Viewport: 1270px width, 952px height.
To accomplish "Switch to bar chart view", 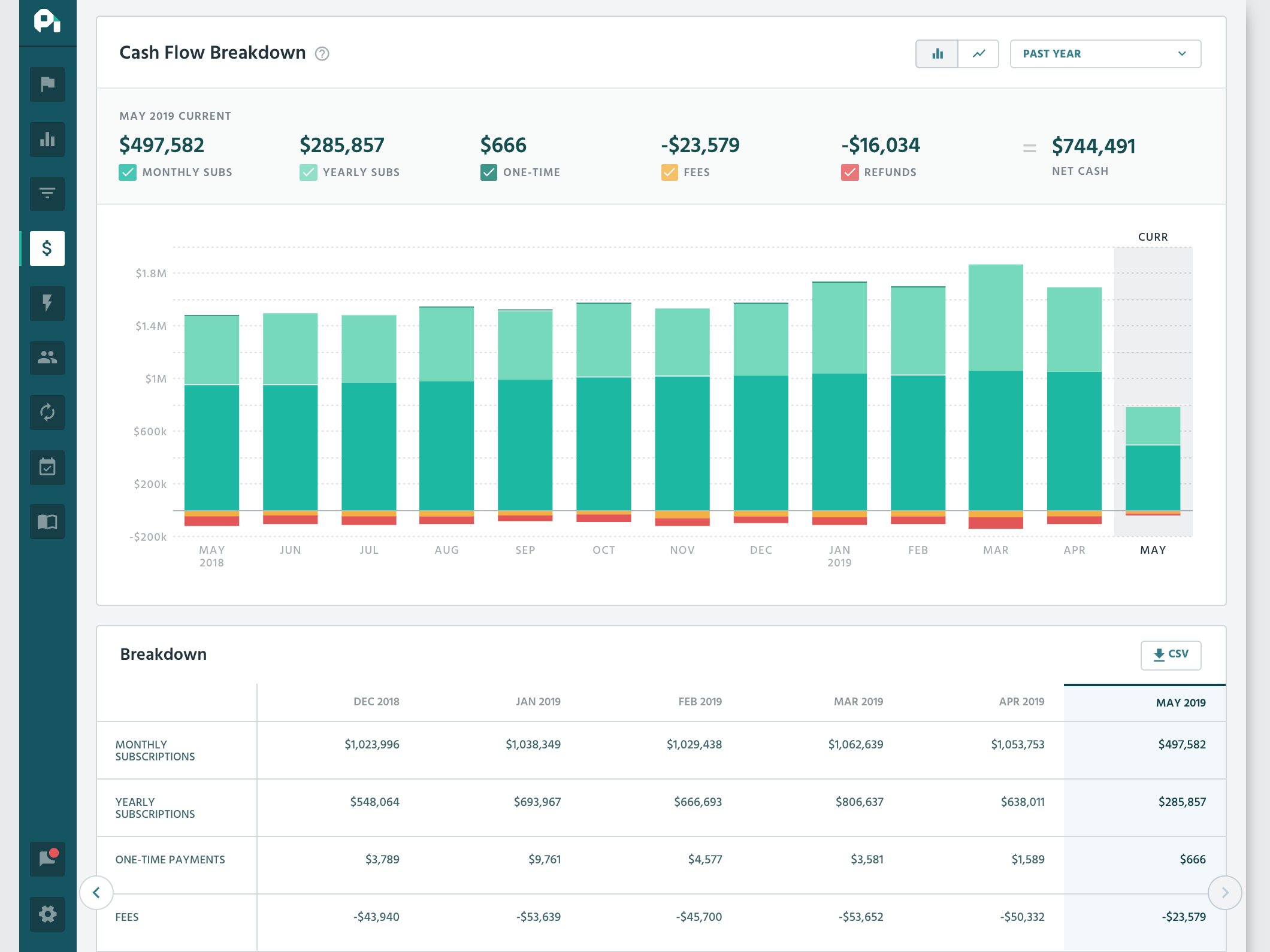I will (937, 54).
